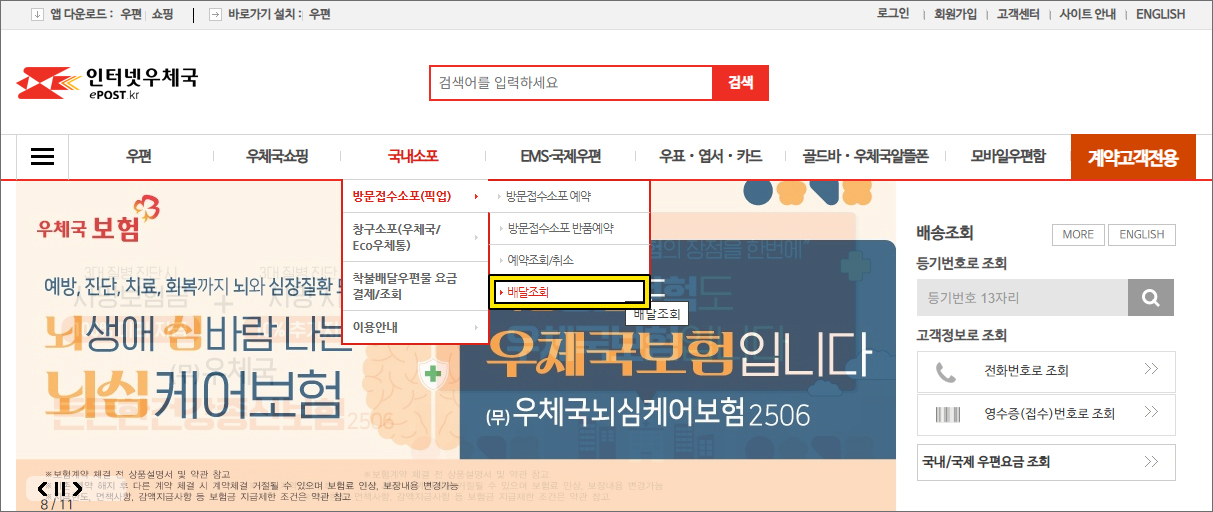Open the 모바일우편함 menu
Viewport: 1213px width, 512px height.
1008,156
